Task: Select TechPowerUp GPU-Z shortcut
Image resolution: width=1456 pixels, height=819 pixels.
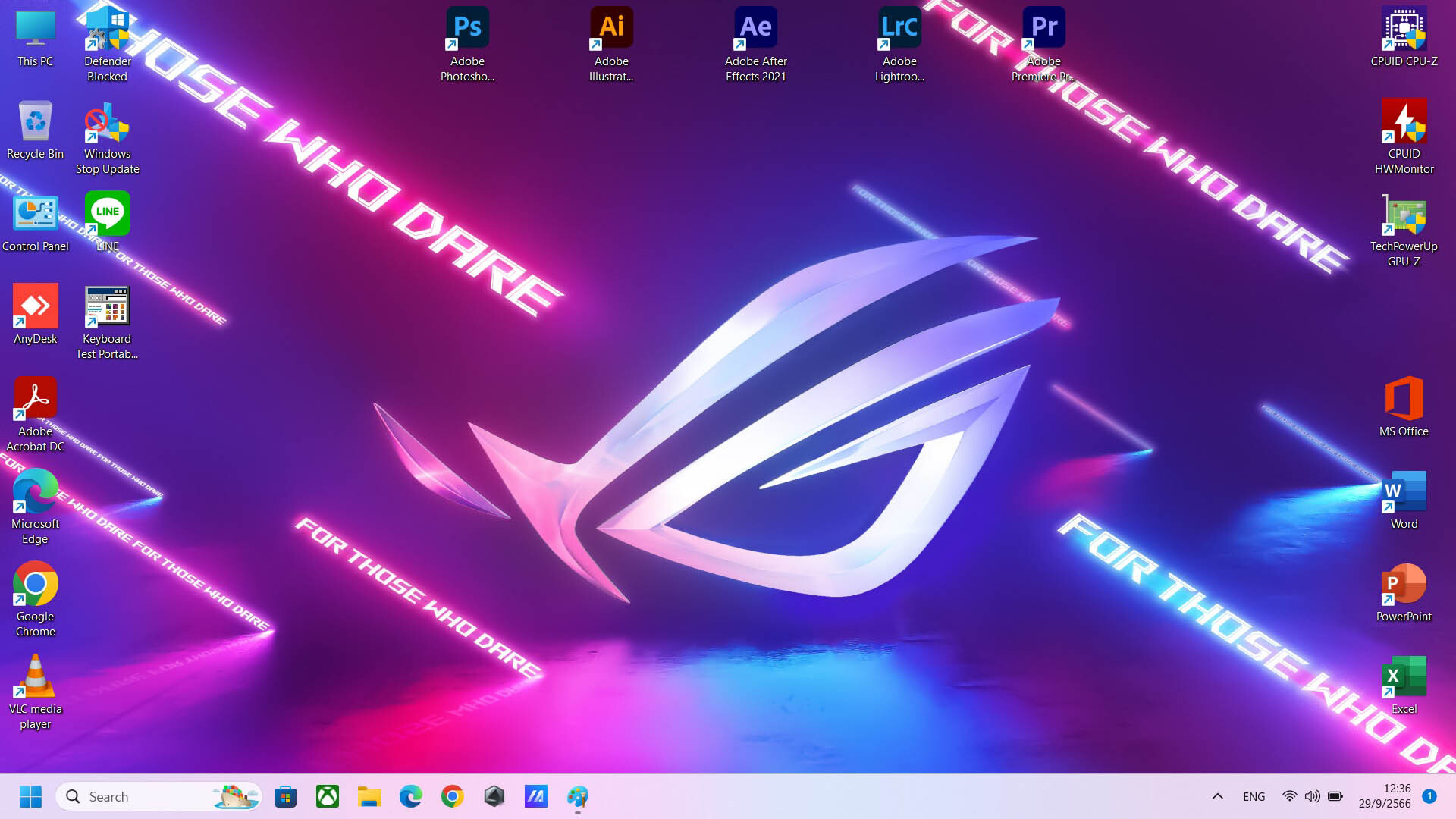Action: pos(1404,230)
